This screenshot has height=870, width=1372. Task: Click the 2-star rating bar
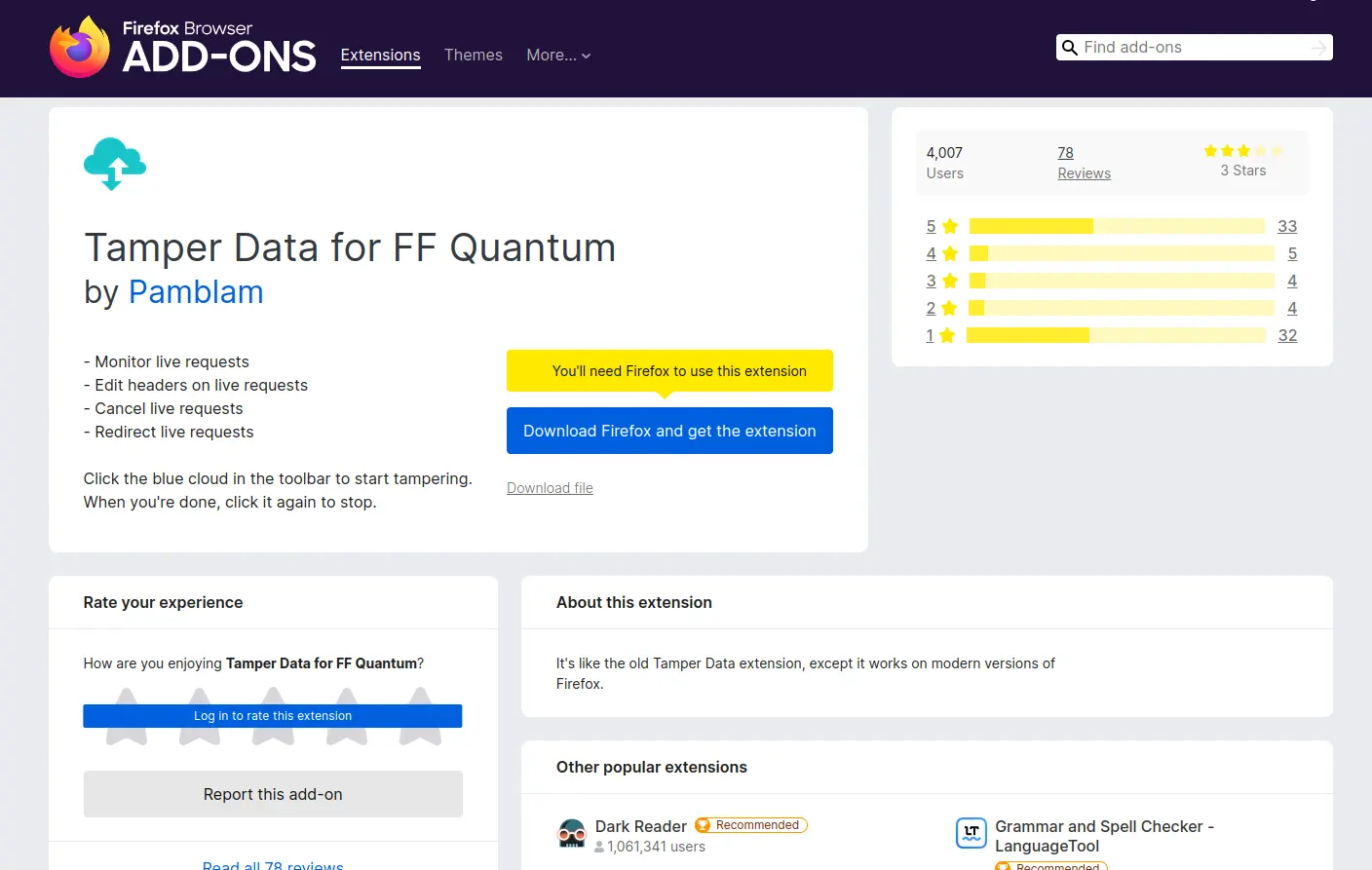pos(1121,308)
